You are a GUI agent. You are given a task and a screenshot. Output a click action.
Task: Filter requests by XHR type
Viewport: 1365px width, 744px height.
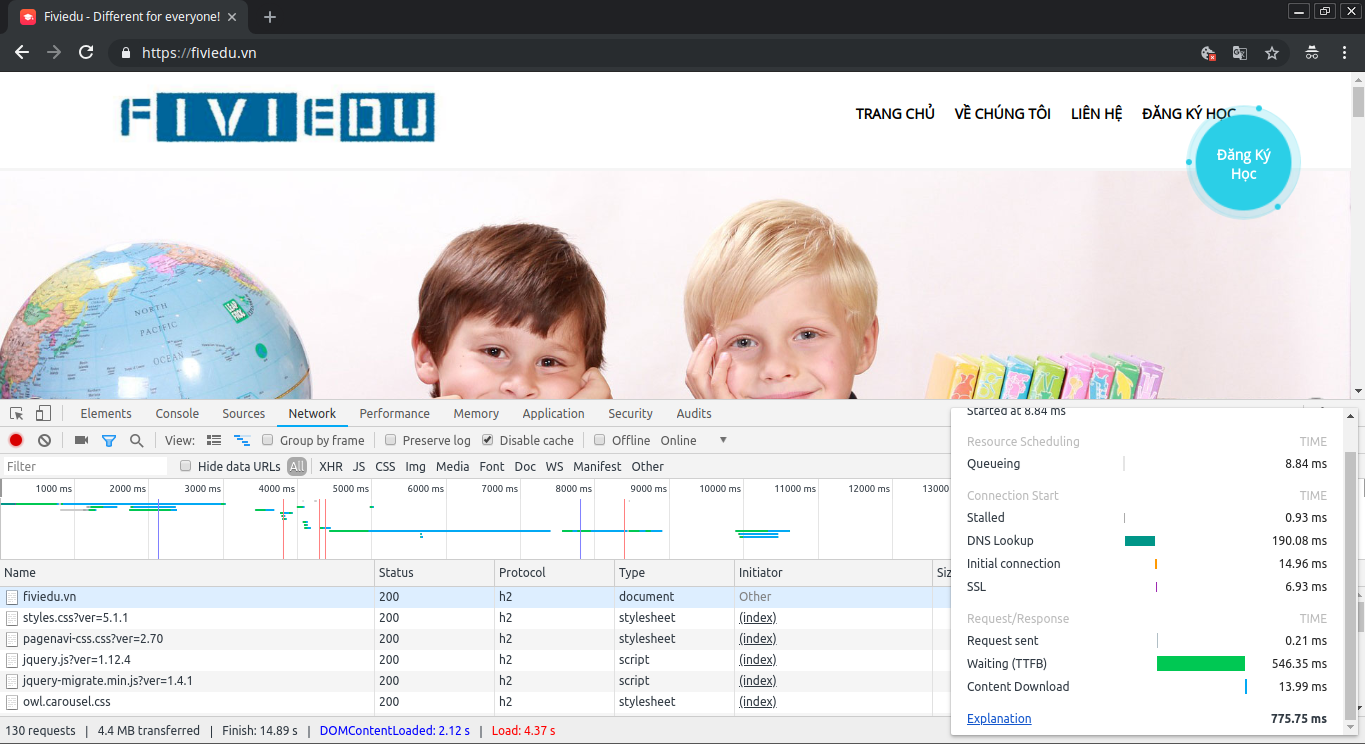tap(331, 467)
